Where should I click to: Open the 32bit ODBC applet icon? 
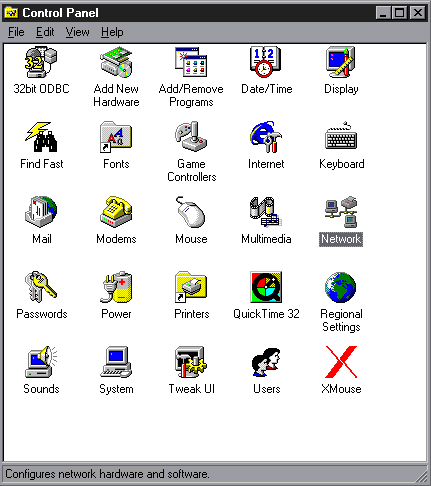pyautogui.click(x=41, y=62)
